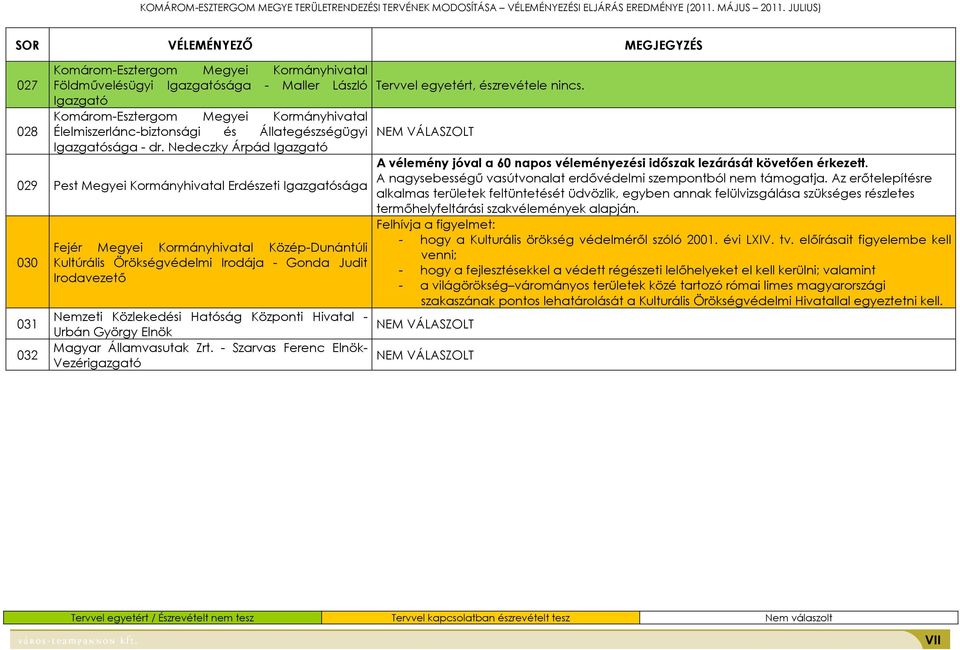Image resolution: width=960 pixels, height=650 pixels.
Task: Click the SOR column header
Action: click(28, 45)
